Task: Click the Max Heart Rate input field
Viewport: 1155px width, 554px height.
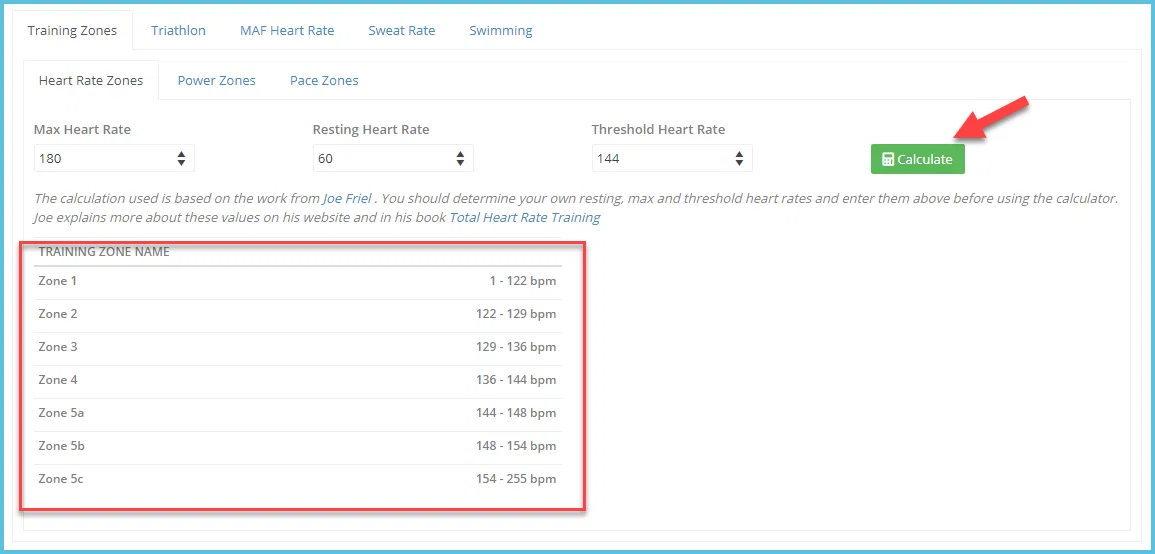Action: [114, 158]
